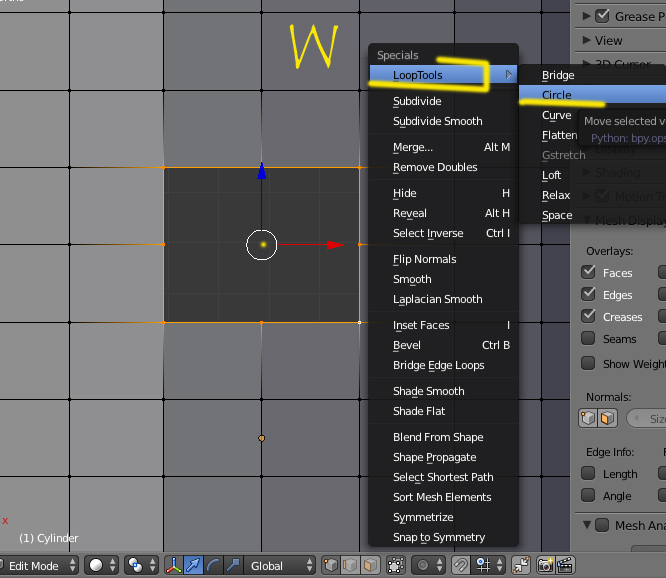This screenshot has width=666, height=578.
Task: Switch to vertex select mode
Action: (x=331, y=565)
